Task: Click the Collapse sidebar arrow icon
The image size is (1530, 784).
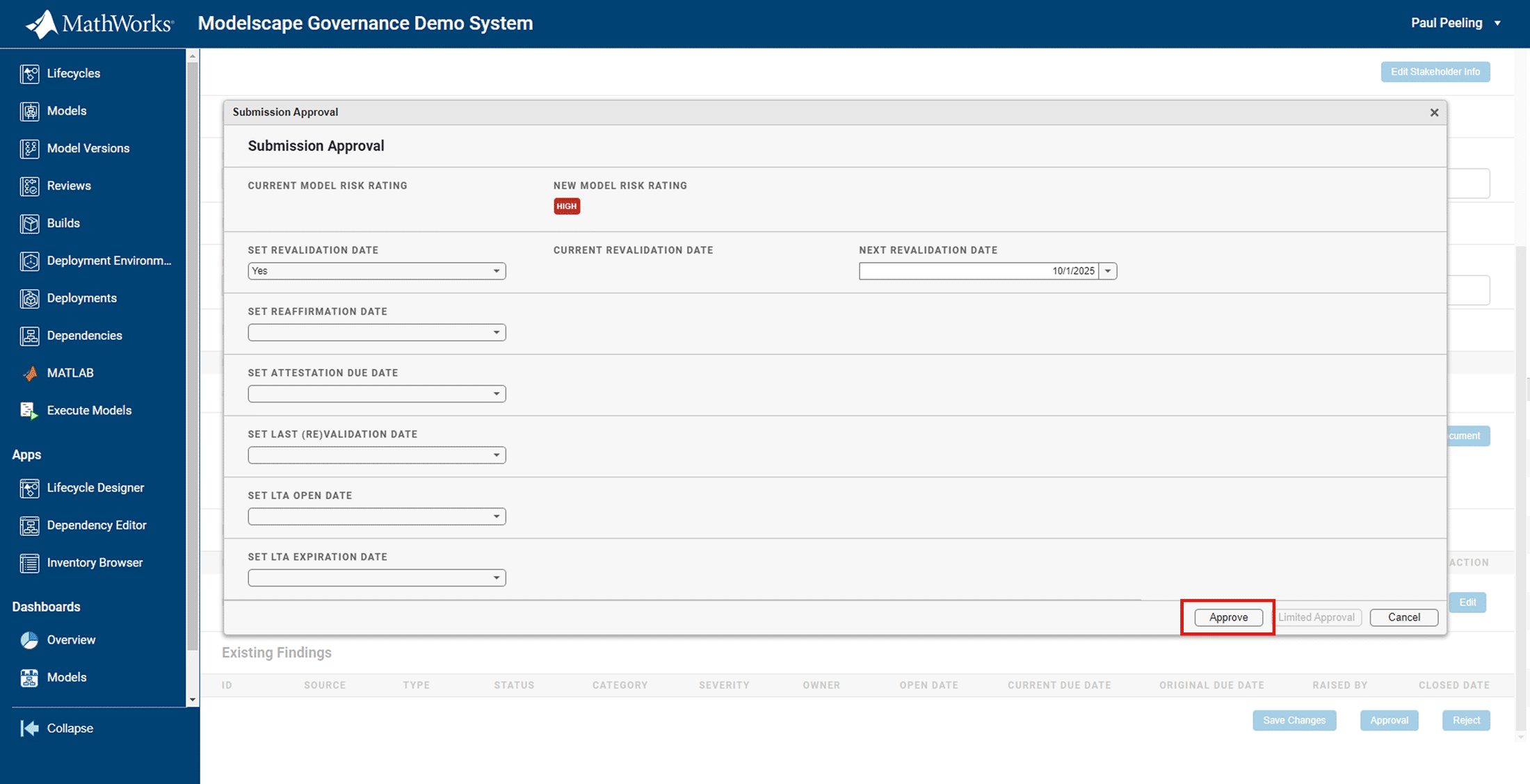Action: pyautogui.click(x=29, y=728)
